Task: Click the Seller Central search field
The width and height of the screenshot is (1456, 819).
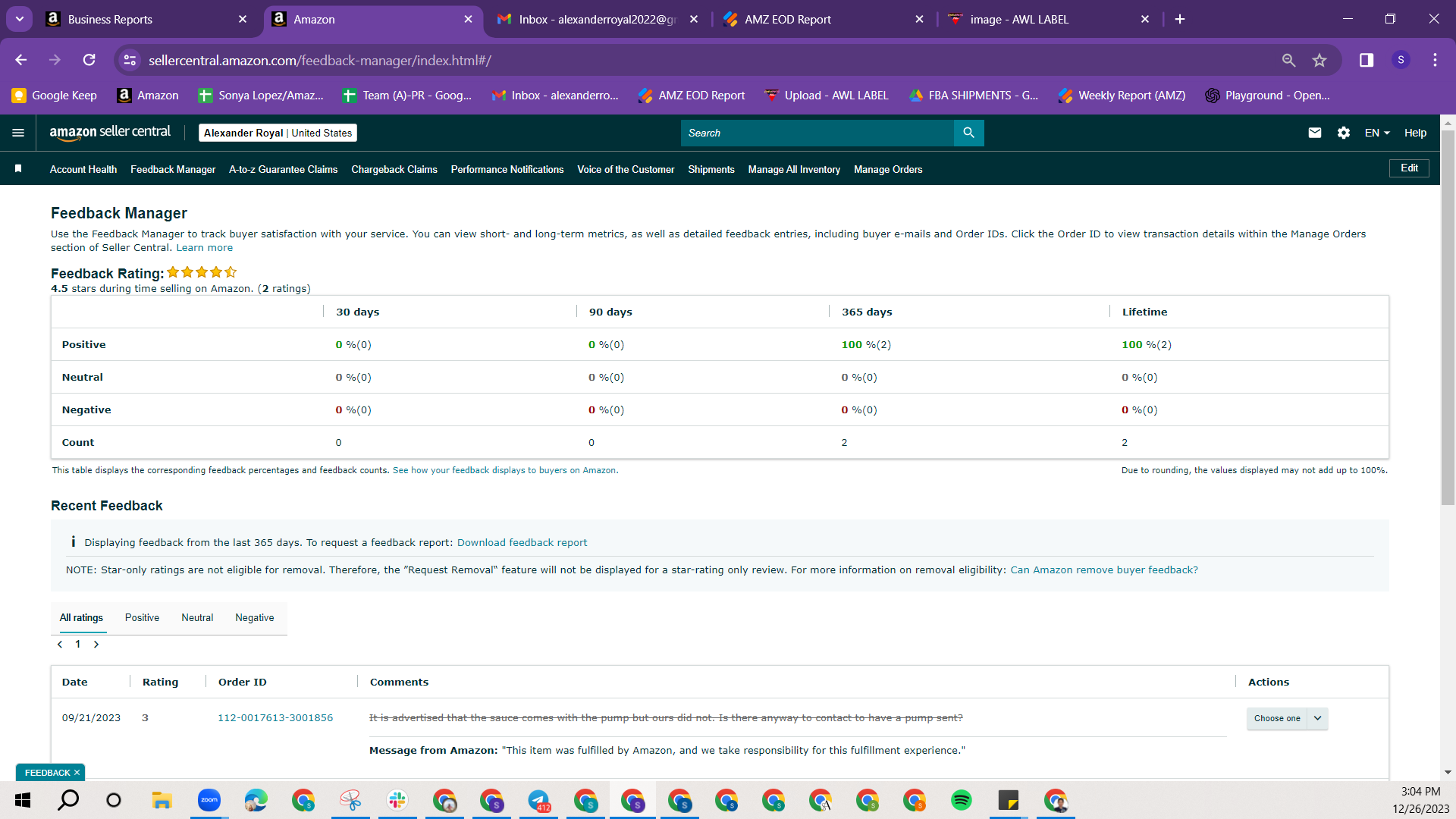Action: [817, 133]
